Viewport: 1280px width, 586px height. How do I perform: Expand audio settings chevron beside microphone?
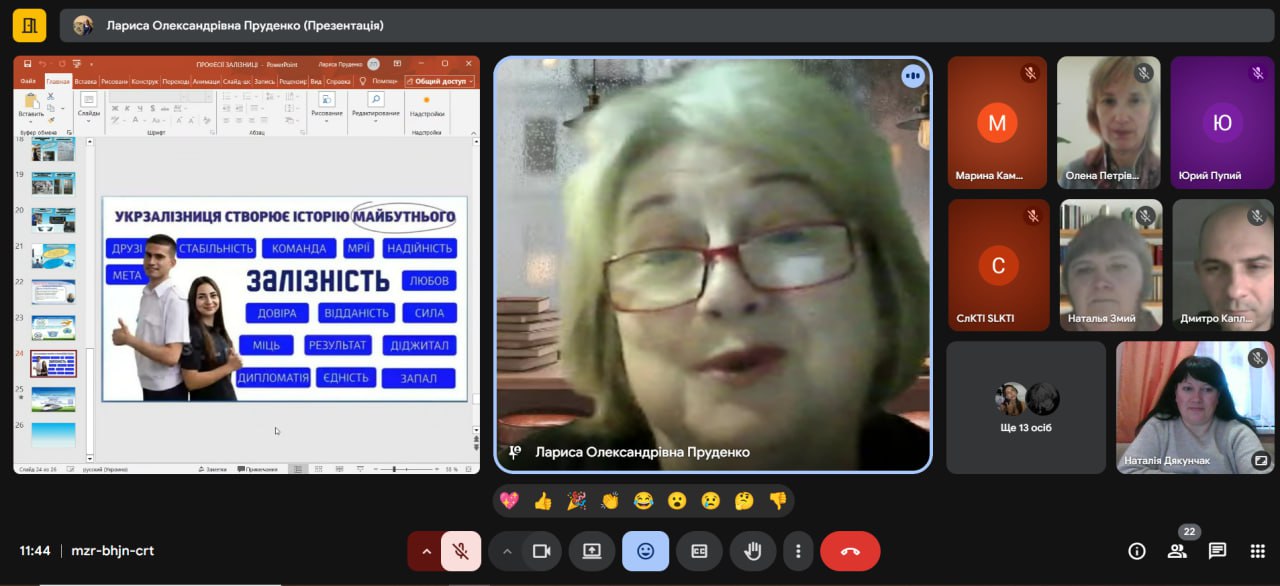pos(426,551)
